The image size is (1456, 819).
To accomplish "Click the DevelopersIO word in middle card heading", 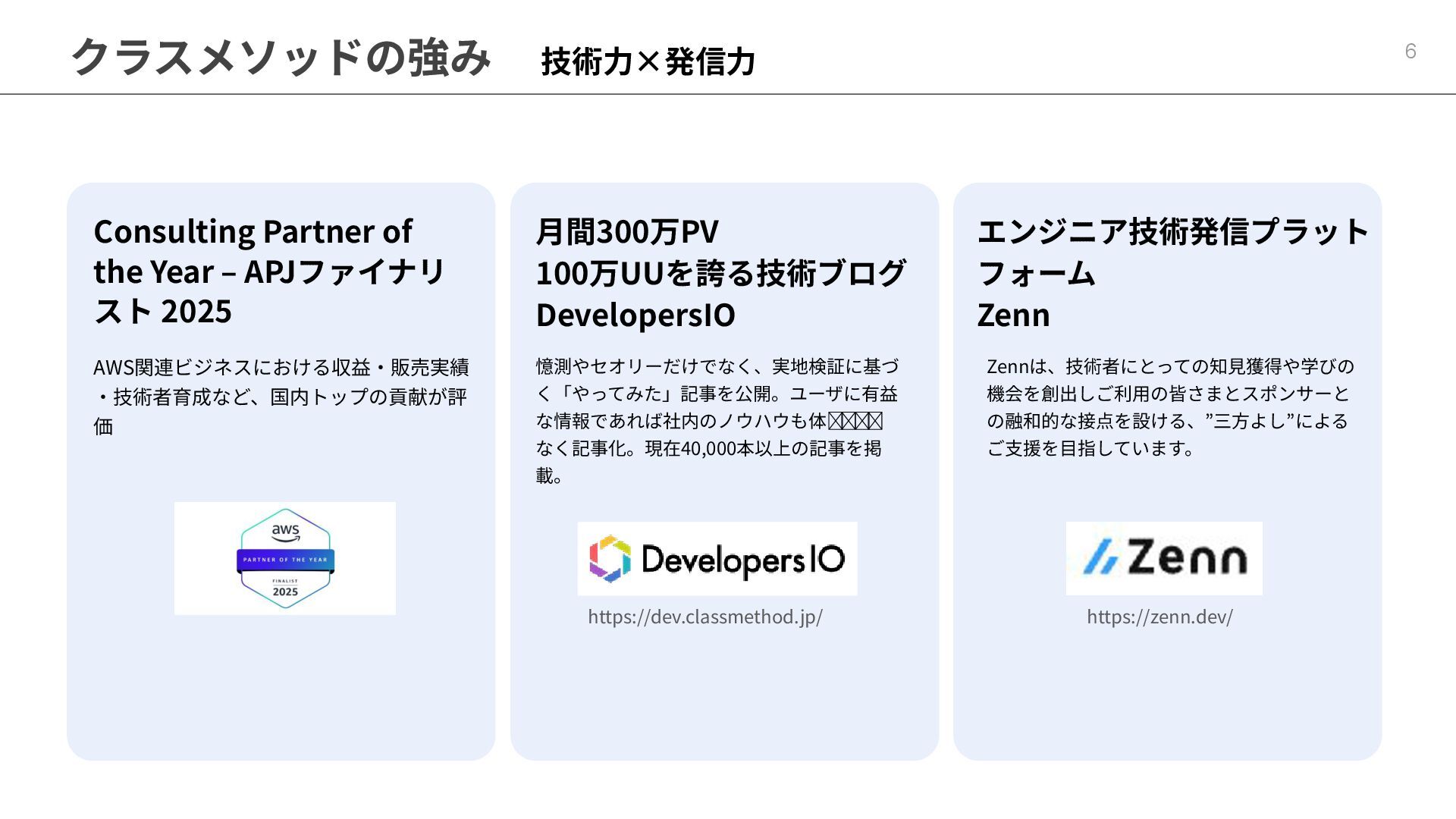I will point(635,315).
